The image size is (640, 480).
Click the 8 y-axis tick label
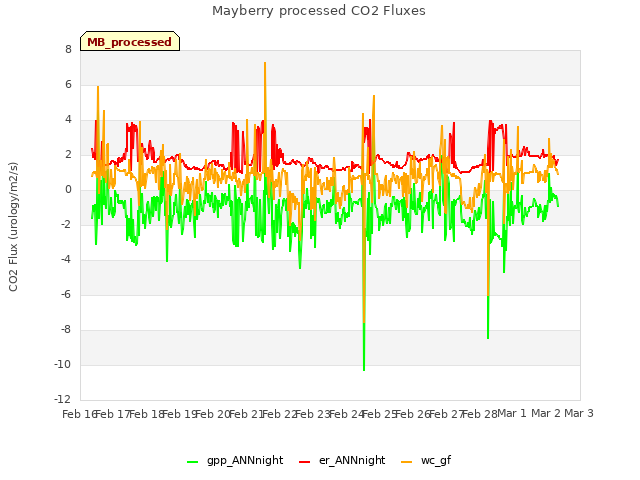tap(68, 49)
